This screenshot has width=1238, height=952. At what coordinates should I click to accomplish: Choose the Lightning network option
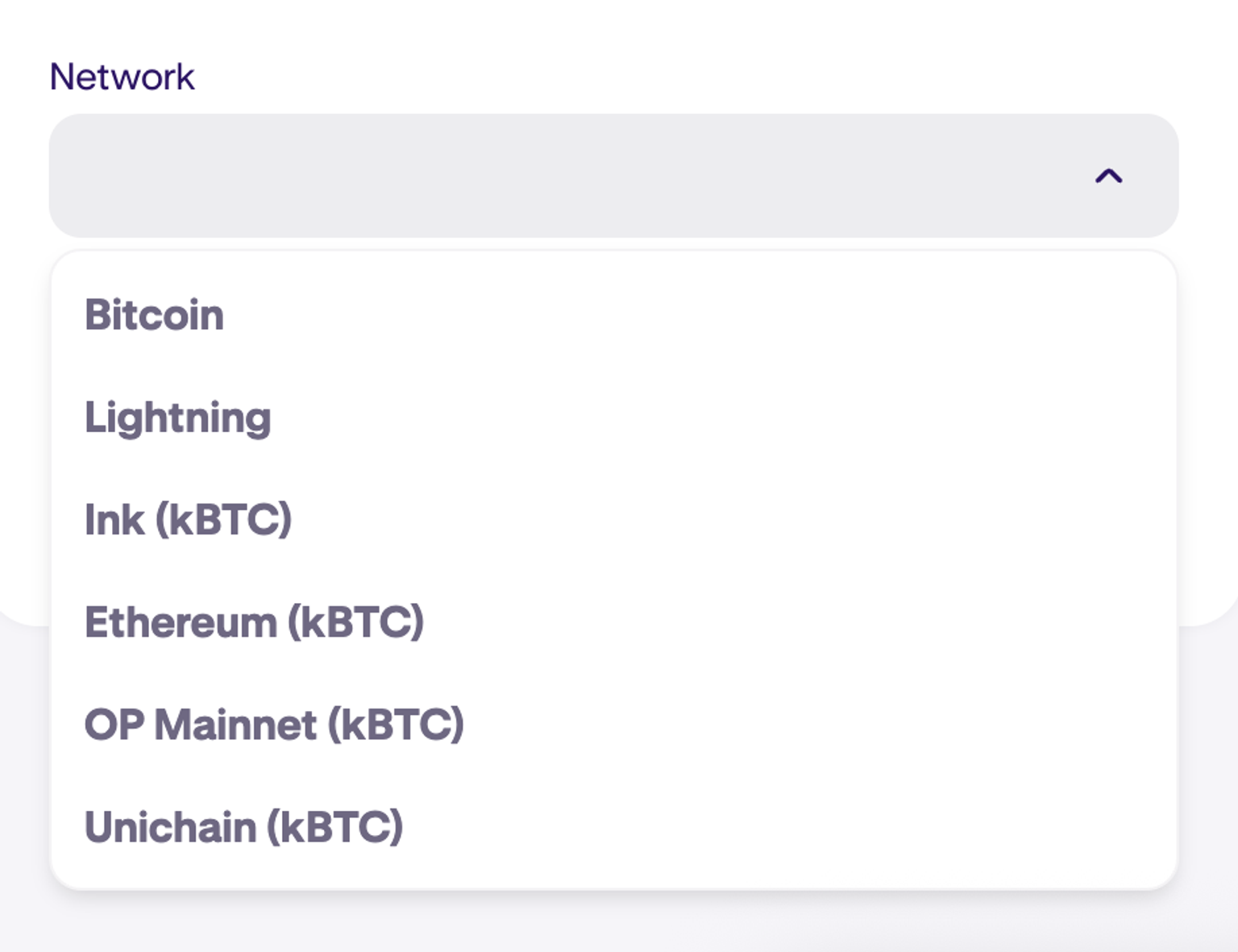[178, 418]
